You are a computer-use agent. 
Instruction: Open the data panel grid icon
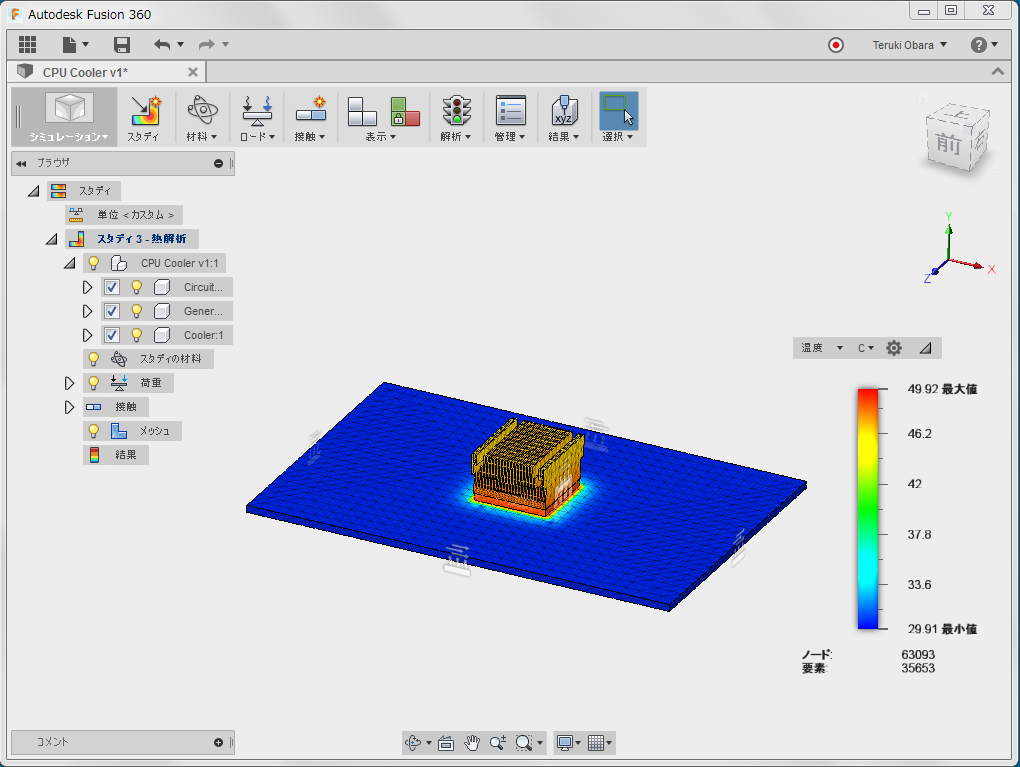click(27, 44)
